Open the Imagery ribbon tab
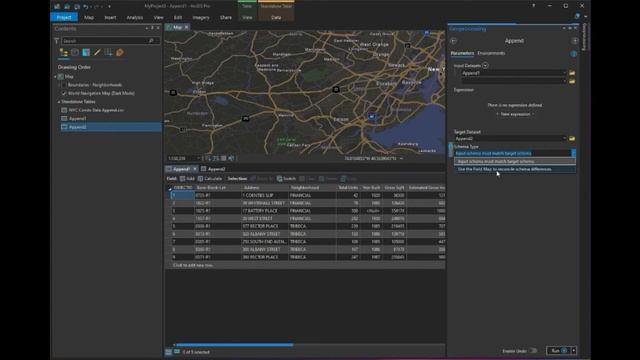The image size is (640, 360). 201,18
